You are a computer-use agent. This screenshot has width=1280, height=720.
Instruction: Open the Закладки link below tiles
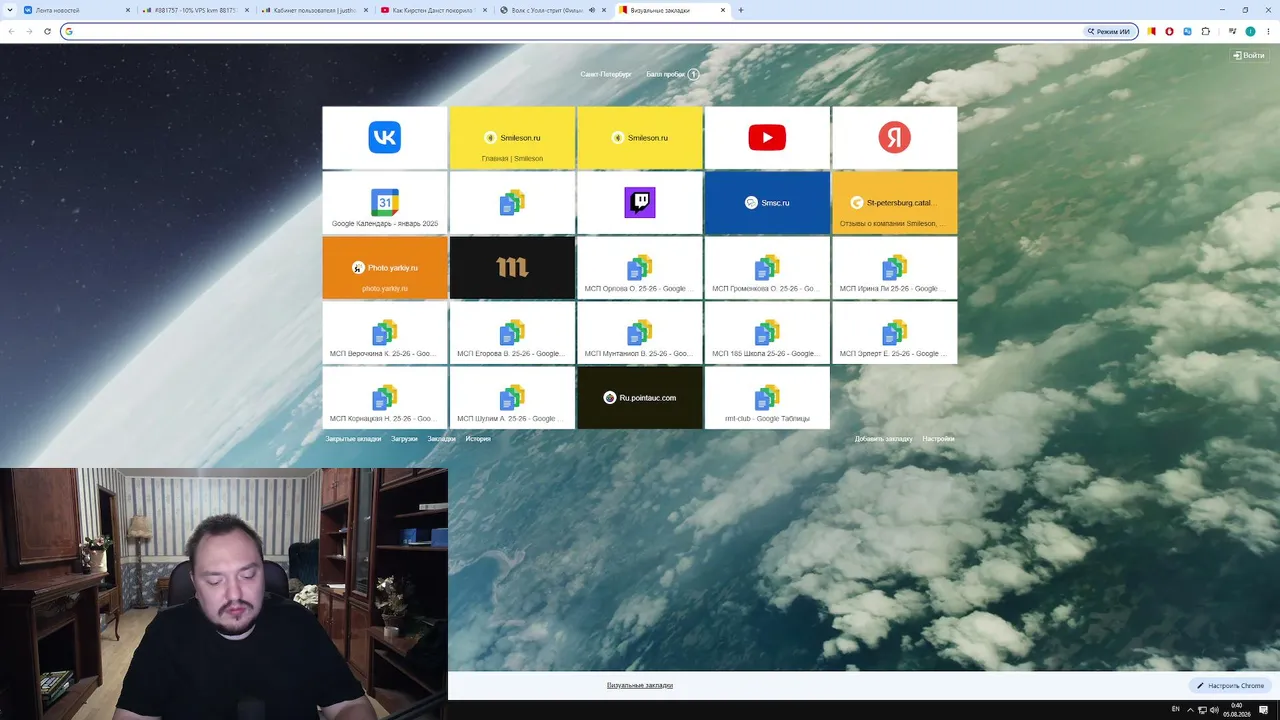point(441,439)
